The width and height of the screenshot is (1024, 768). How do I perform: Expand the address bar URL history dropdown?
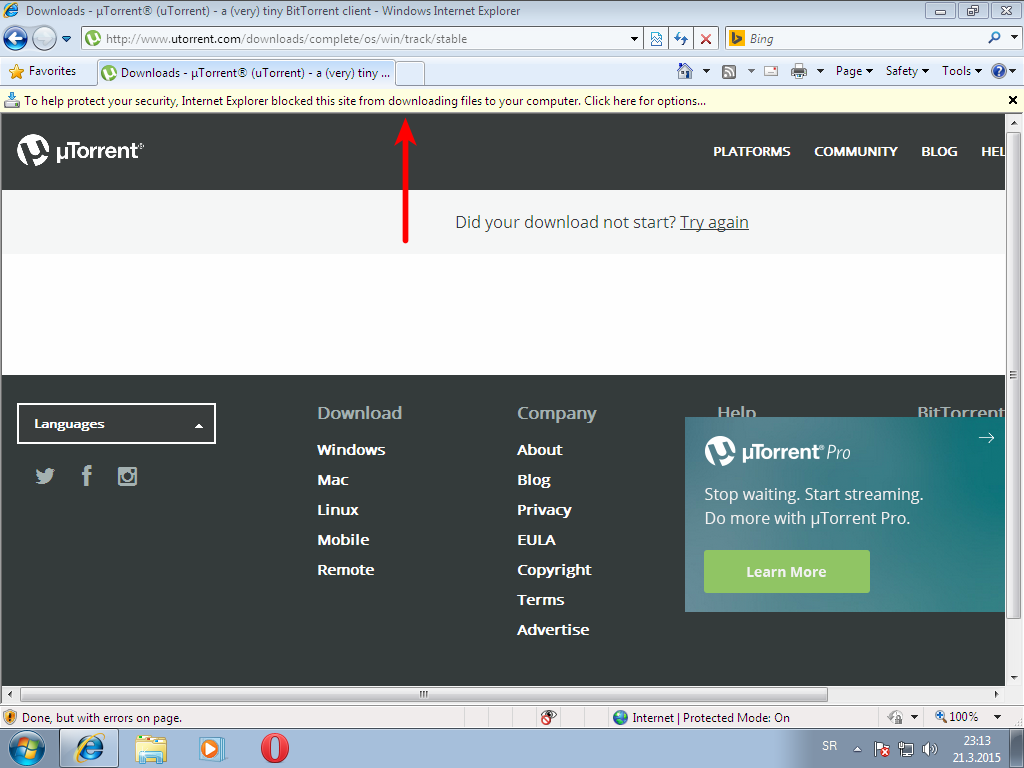(x=634, y=39)
